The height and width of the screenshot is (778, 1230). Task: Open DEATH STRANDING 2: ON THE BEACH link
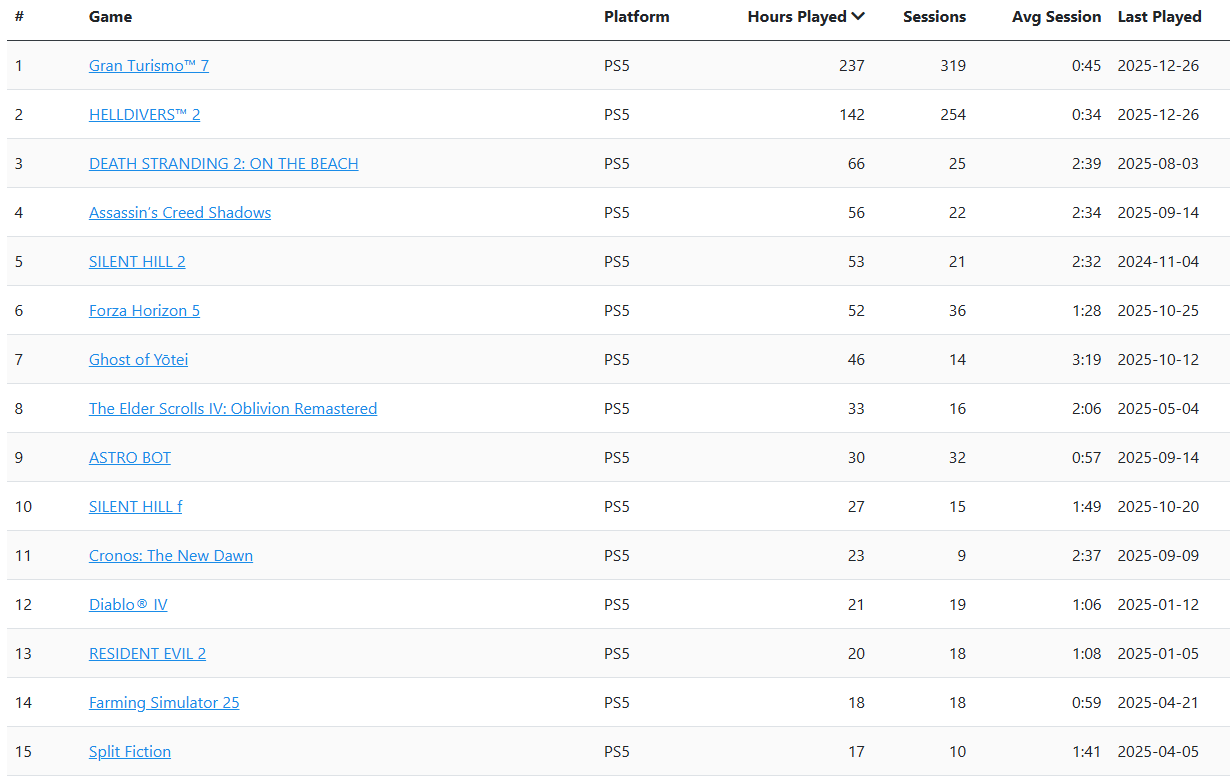click(223, 164)
